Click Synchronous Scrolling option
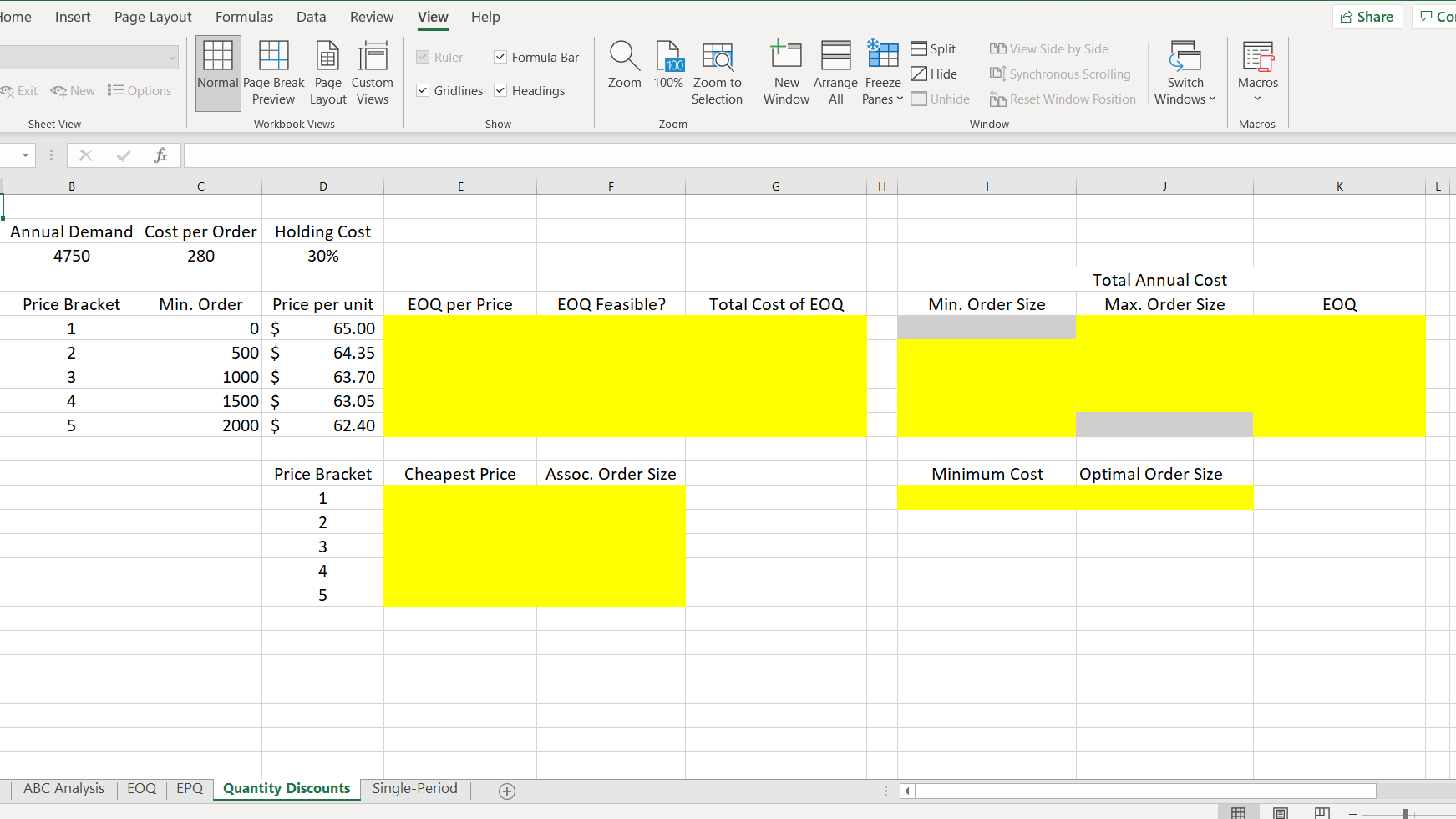1456x819 pixels. 1060,74
